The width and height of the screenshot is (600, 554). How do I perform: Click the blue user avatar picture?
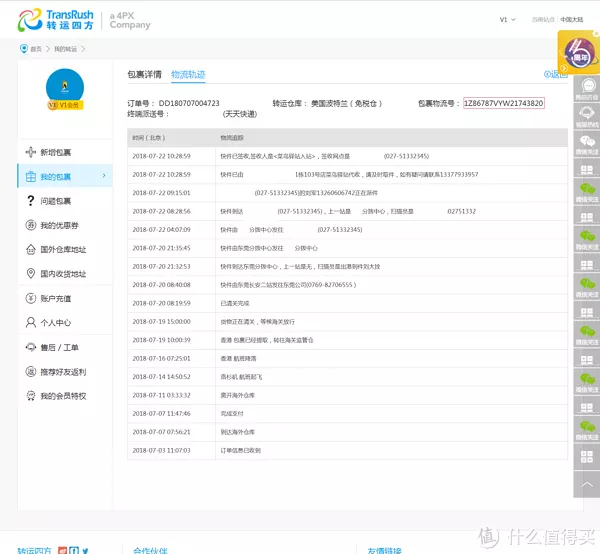point(65,87)
